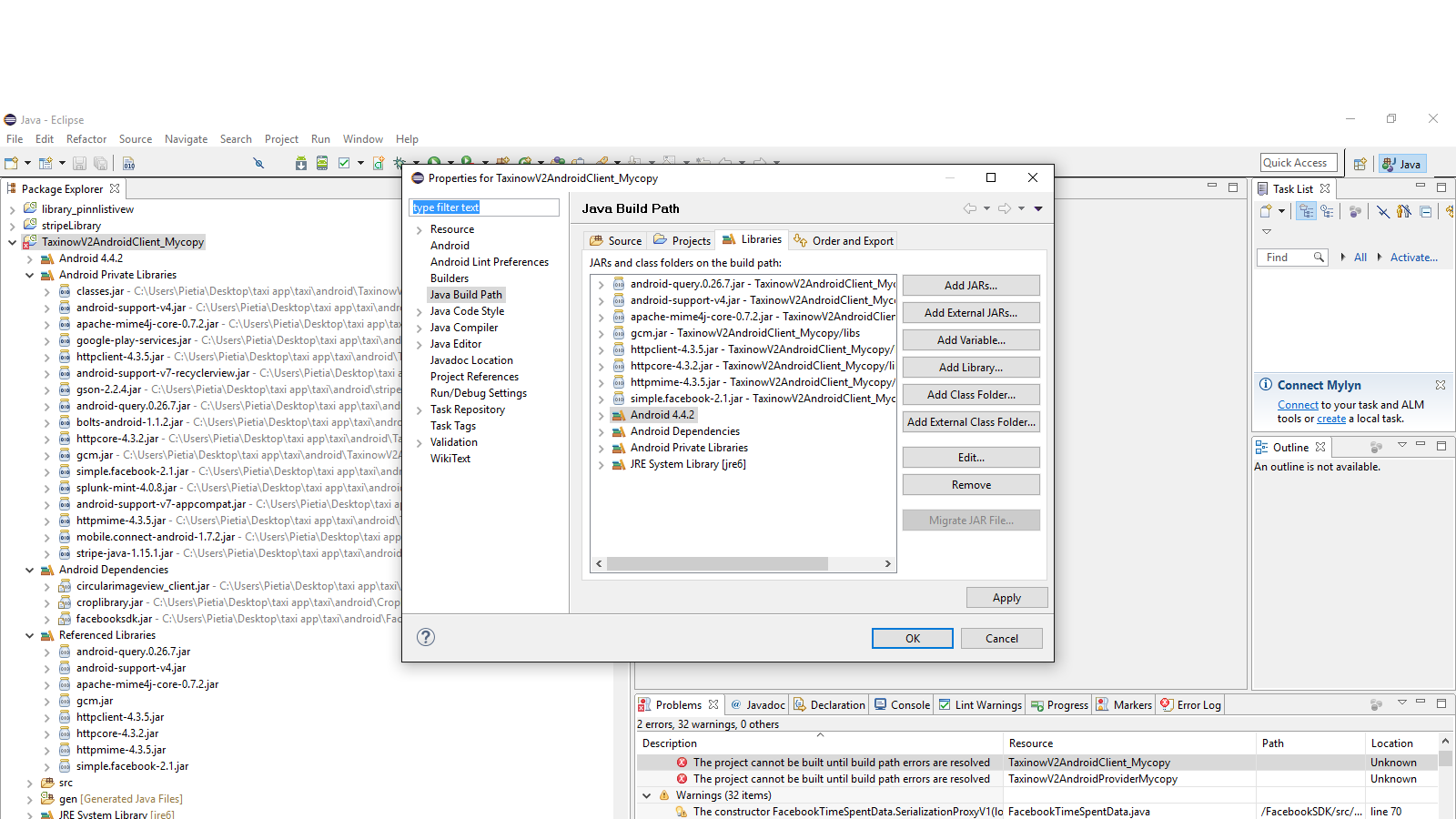Collapse the Referenced Libraries node
The height and width of the screenshot is (819, 1456).
[29, 635]
